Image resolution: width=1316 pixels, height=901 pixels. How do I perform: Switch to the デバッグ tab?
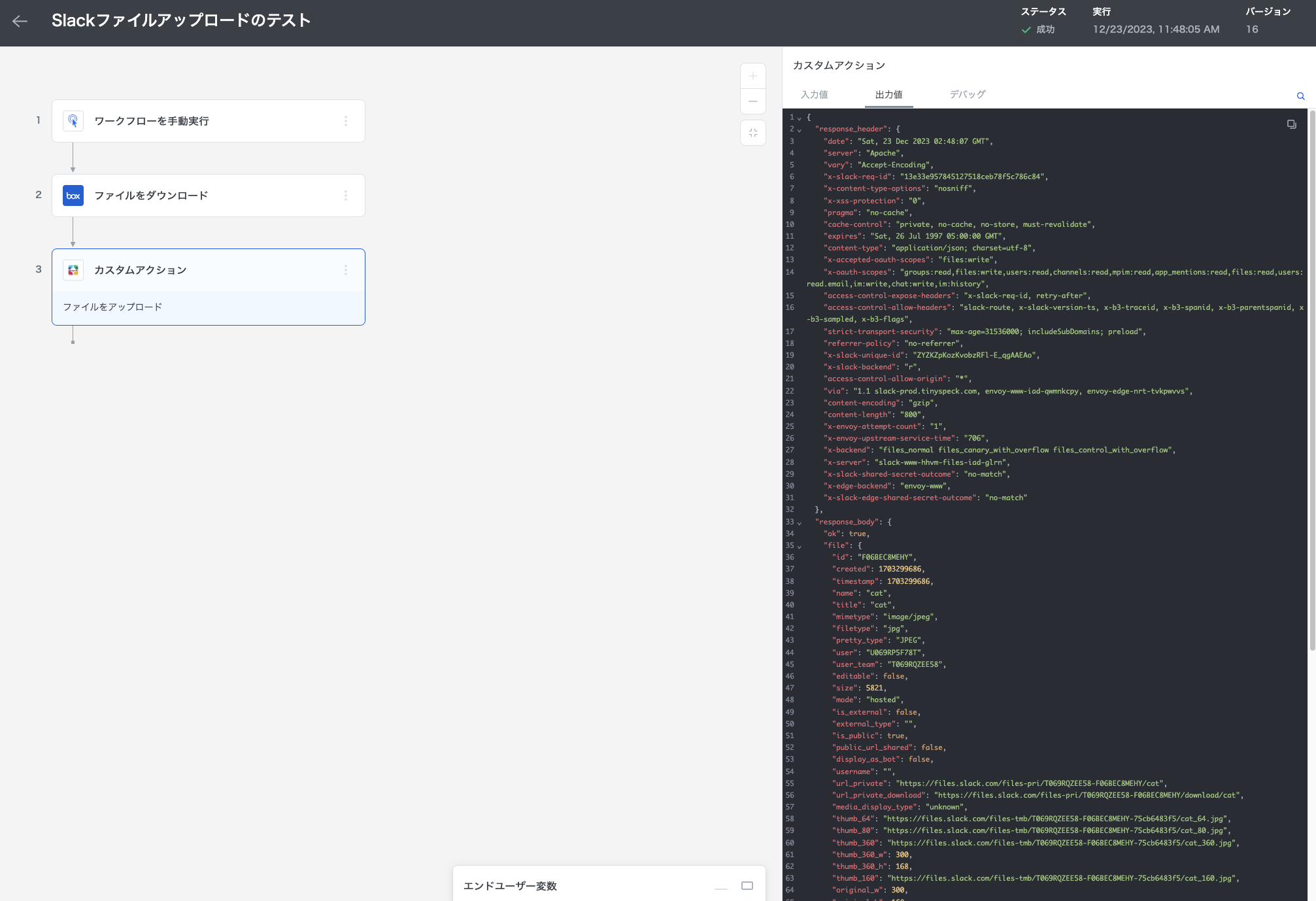click(967, 95)
